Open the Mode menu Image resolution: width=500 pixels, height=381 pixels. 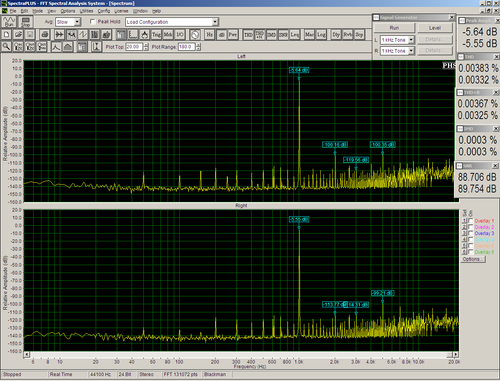[37, 11]
